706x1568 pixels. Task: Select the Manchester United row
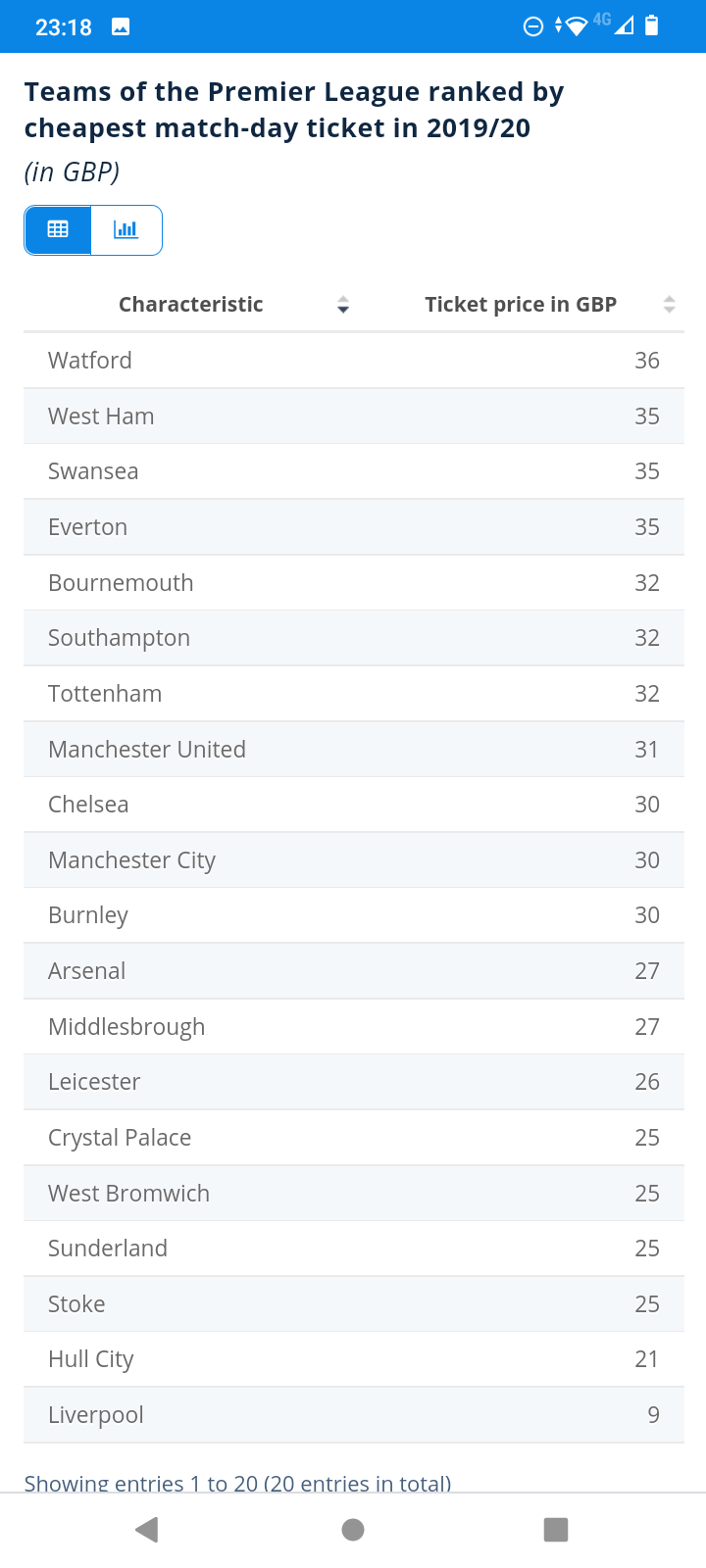(353, 750)
